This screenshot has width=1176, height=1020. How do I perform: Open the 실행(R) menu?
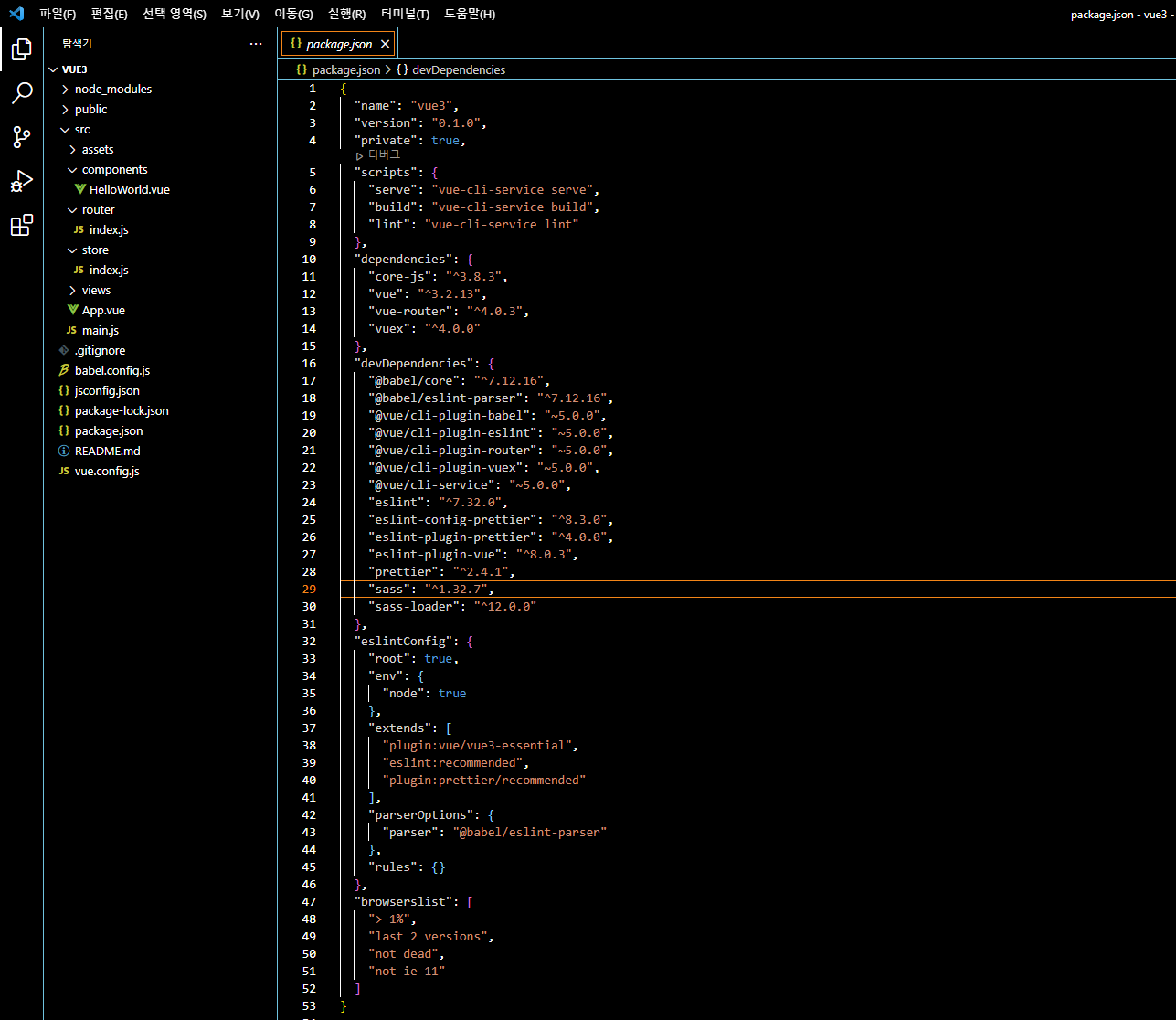347,14
